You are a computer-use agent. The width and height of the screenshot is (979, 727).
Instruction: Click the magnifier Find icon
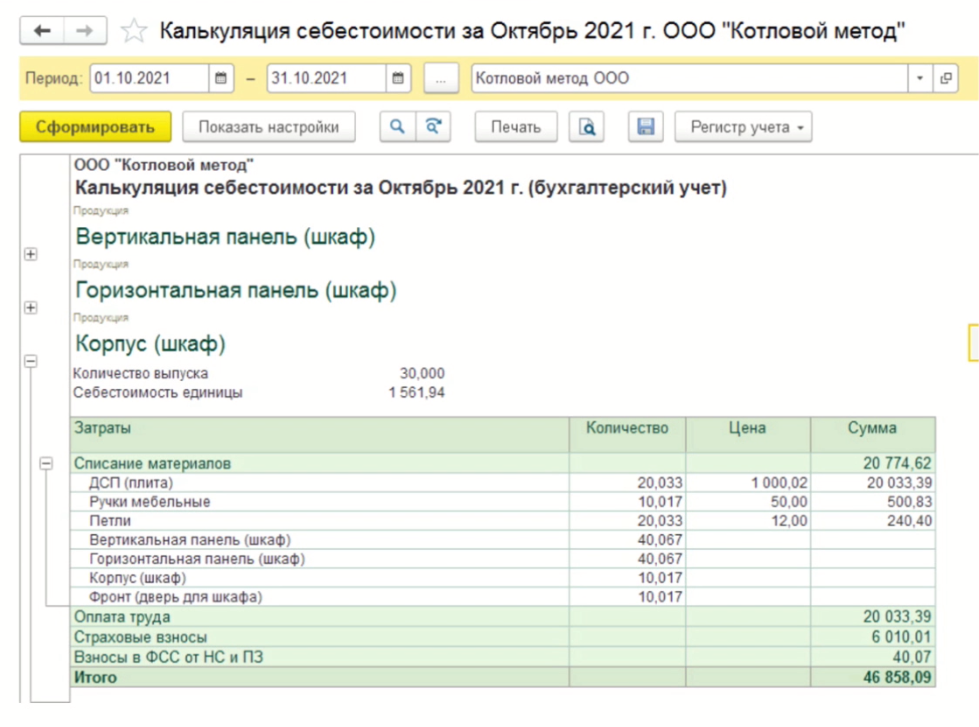click(397, 127)
